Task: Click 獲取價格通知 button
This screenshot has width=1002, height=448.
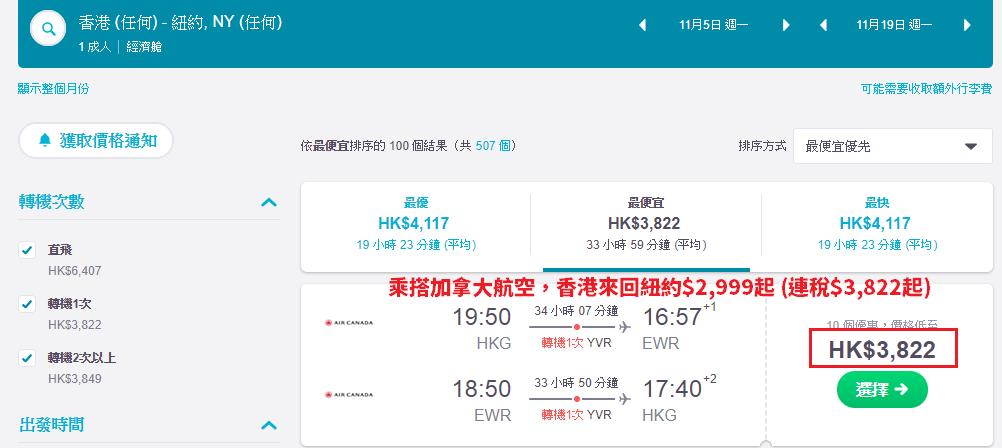Action: [96, 141]
